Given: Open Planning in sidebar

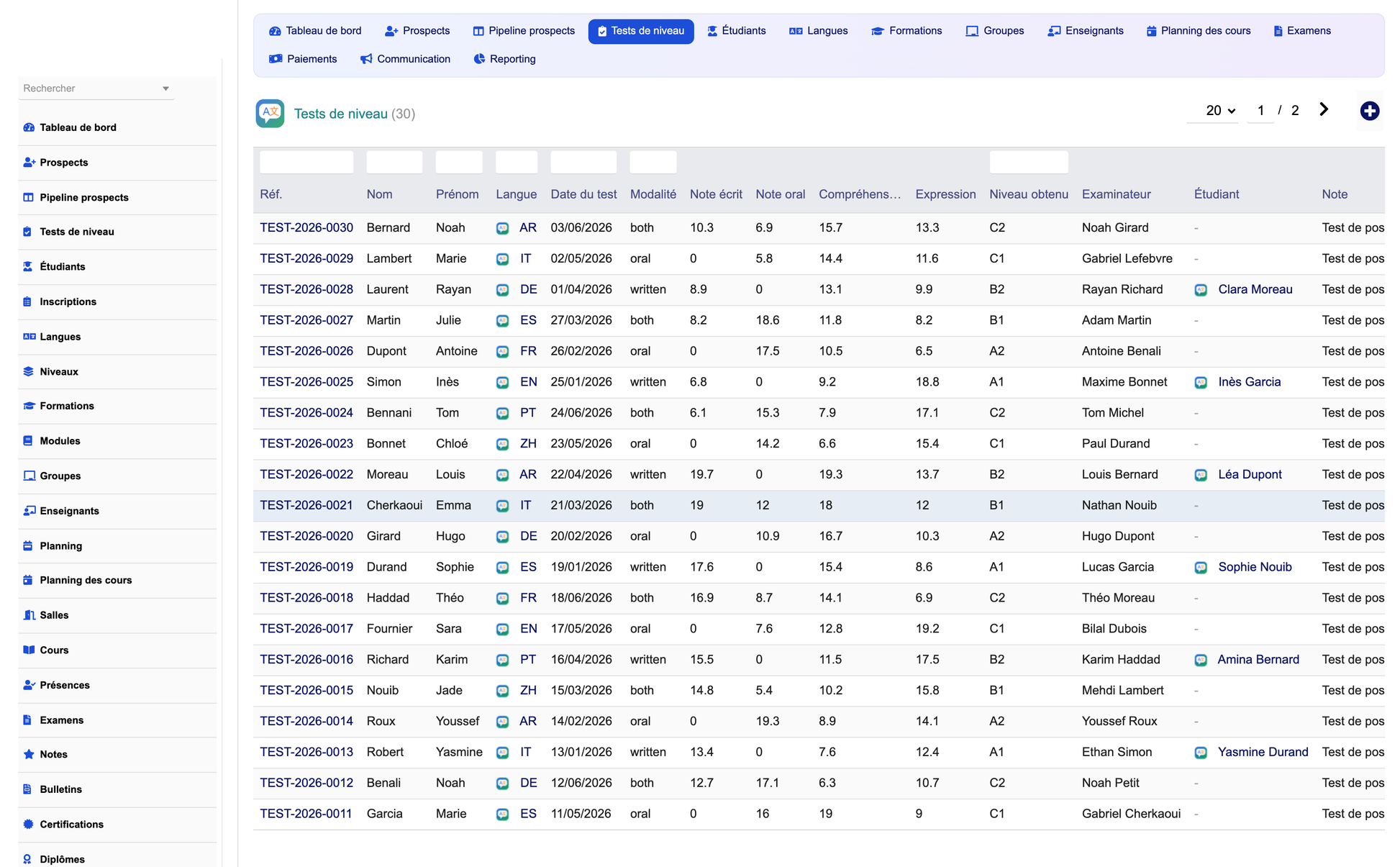Looking at the screenshot, I should click(60, 546).
